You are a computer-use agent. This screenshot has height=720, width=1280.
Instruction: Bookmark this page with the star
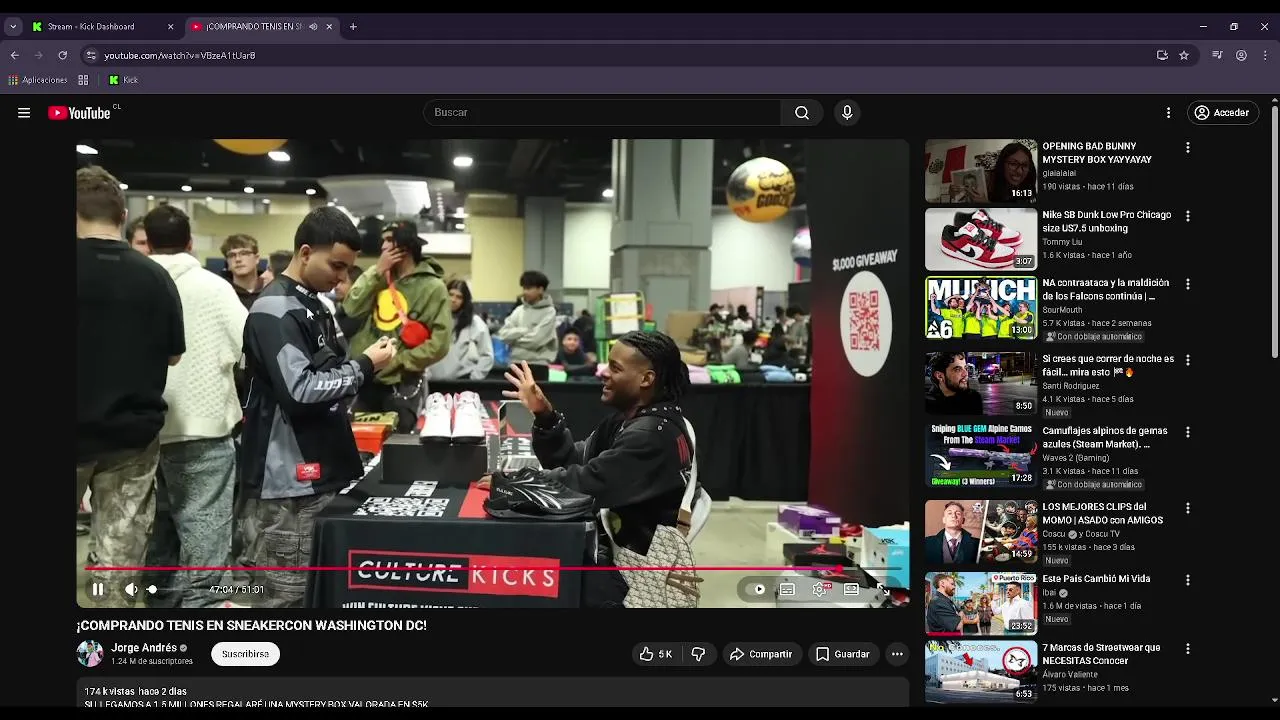pos(1184,55)
